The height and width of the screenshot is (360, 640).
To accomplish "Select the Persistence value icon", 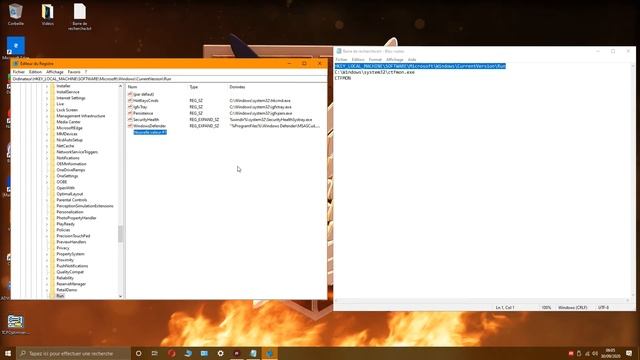I will [130, 113].
